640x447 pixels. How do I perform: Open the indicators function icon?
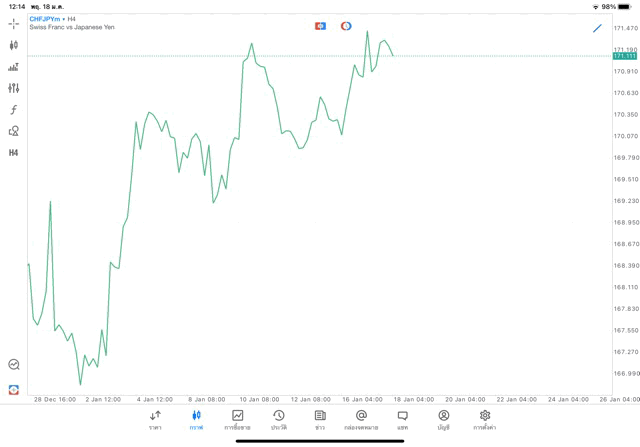(x=14, y=110)
